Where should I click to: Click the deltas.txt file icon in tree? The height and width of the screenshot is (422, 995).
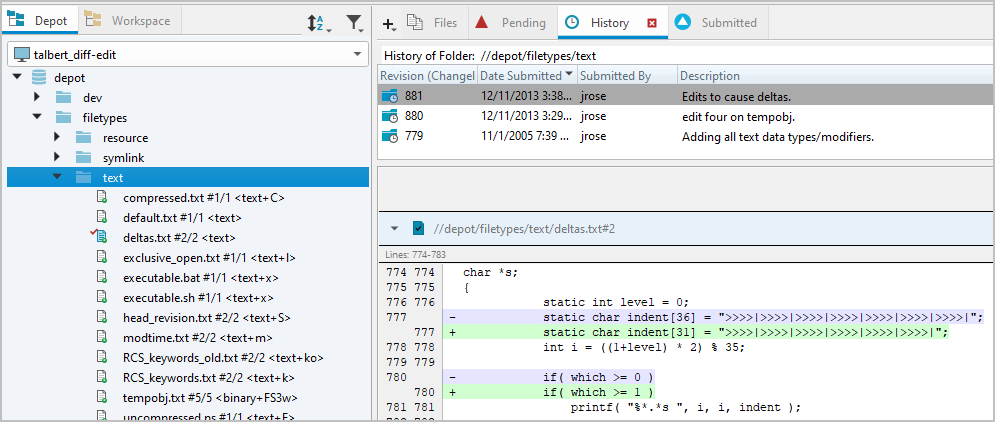(101, 237)
